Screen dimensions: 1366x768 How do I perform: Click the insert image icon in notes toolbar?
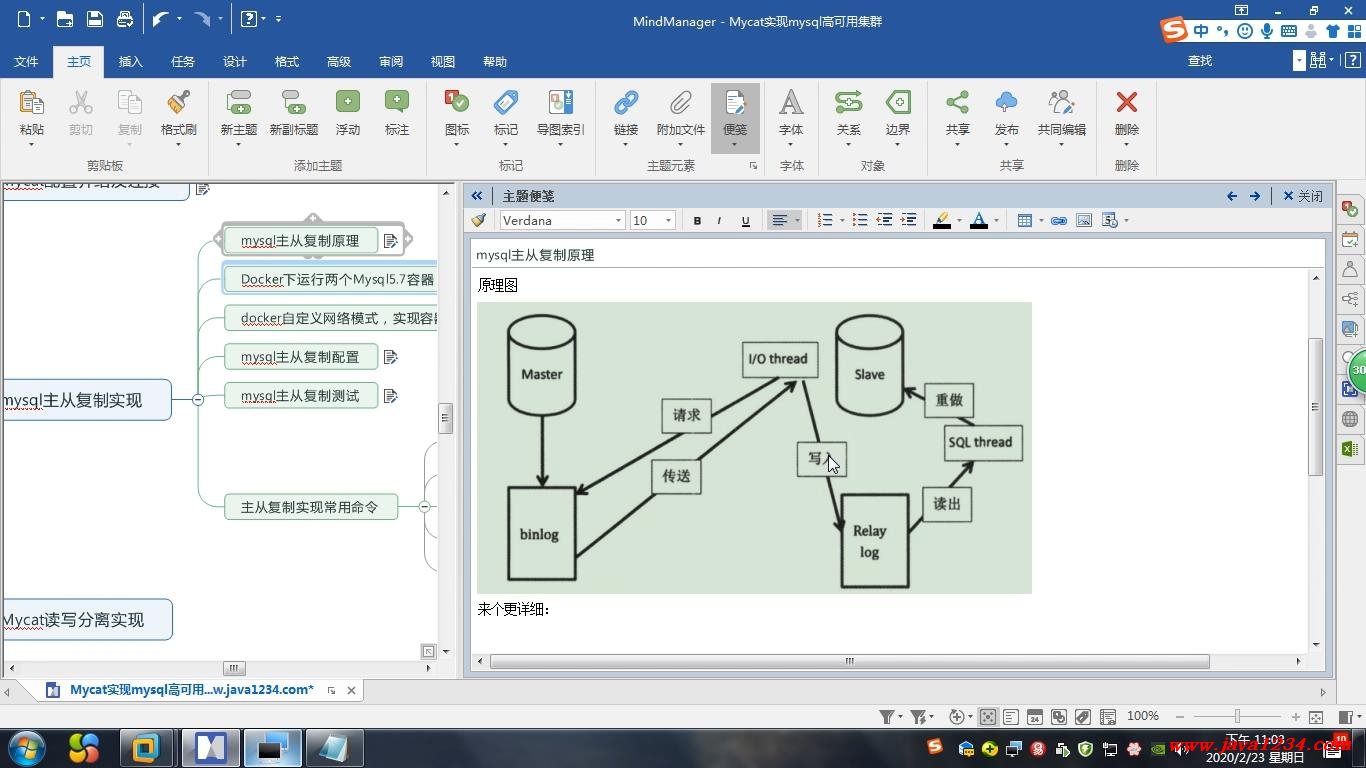[x=1084, y=221]
